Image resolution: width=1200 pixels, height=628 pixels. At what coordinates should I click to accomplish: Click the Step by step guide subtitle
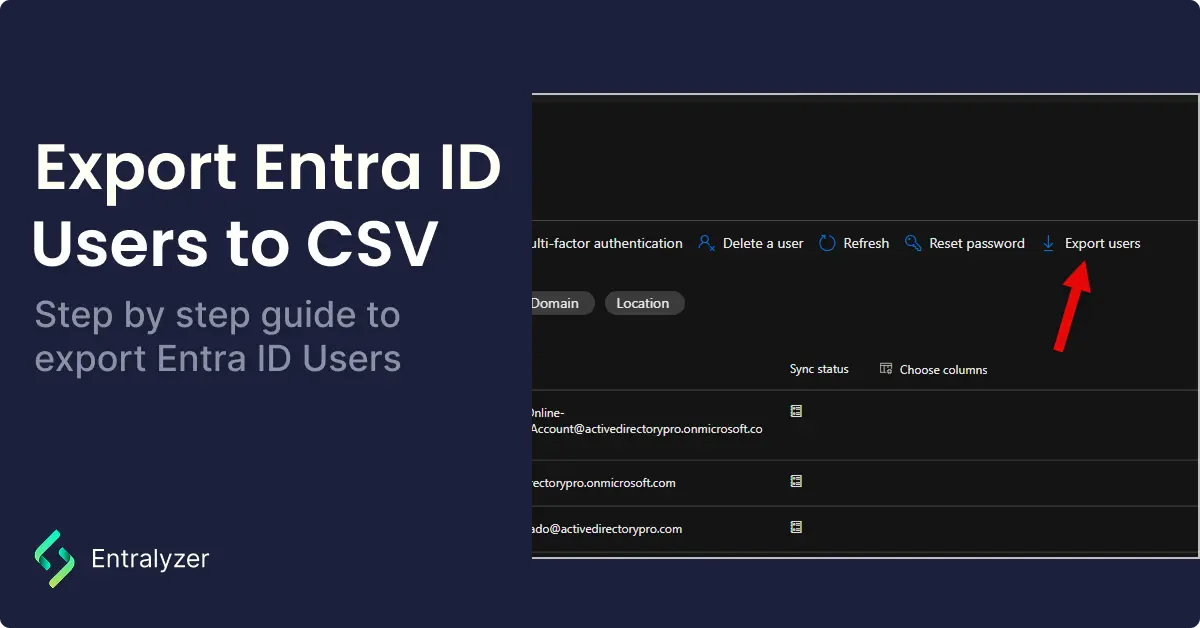[x=218, y=337]
